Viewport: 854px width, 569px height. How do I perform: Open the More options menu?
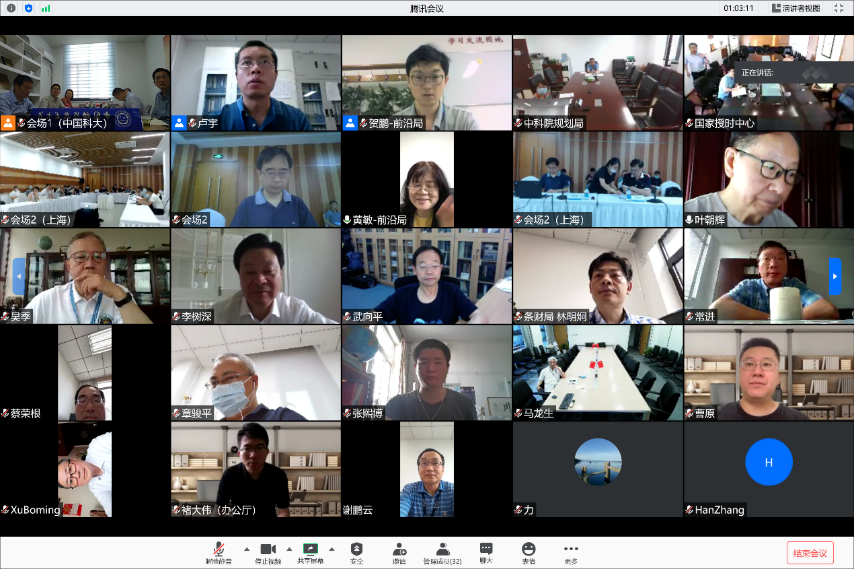pos(571,551)
